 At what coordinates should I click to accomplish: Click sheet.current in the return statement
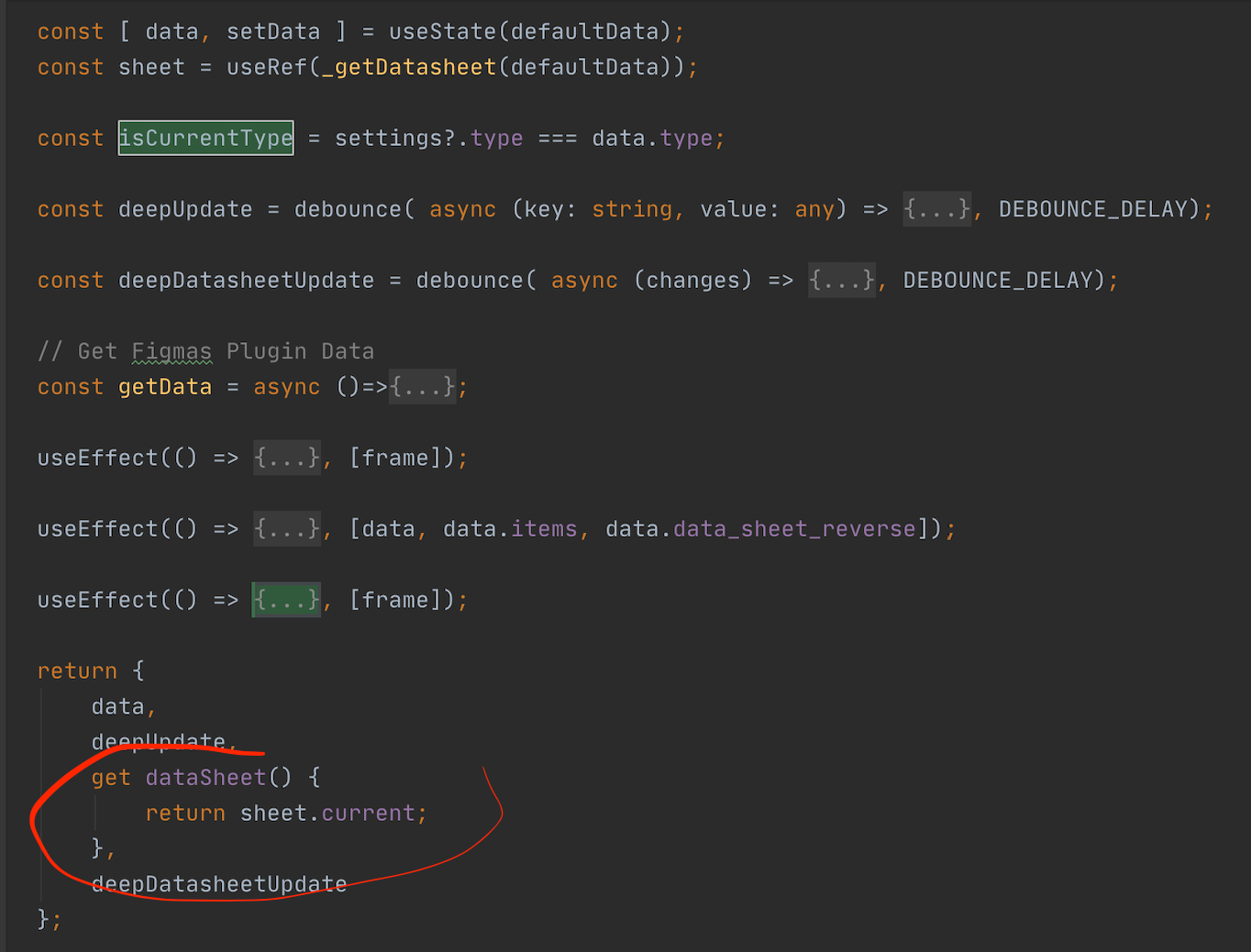[327, 813]
